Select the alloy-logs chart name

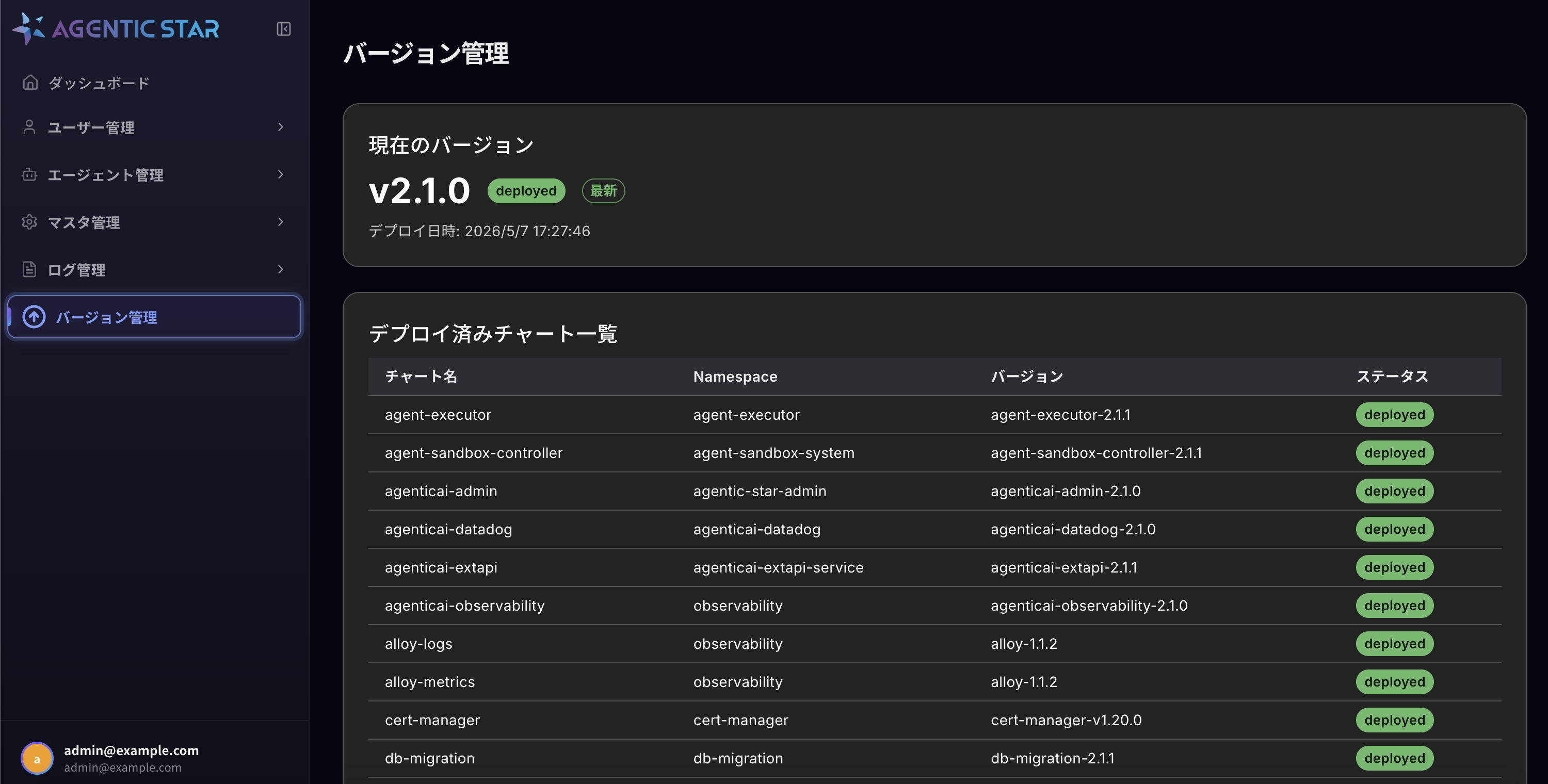pos(418,643)
